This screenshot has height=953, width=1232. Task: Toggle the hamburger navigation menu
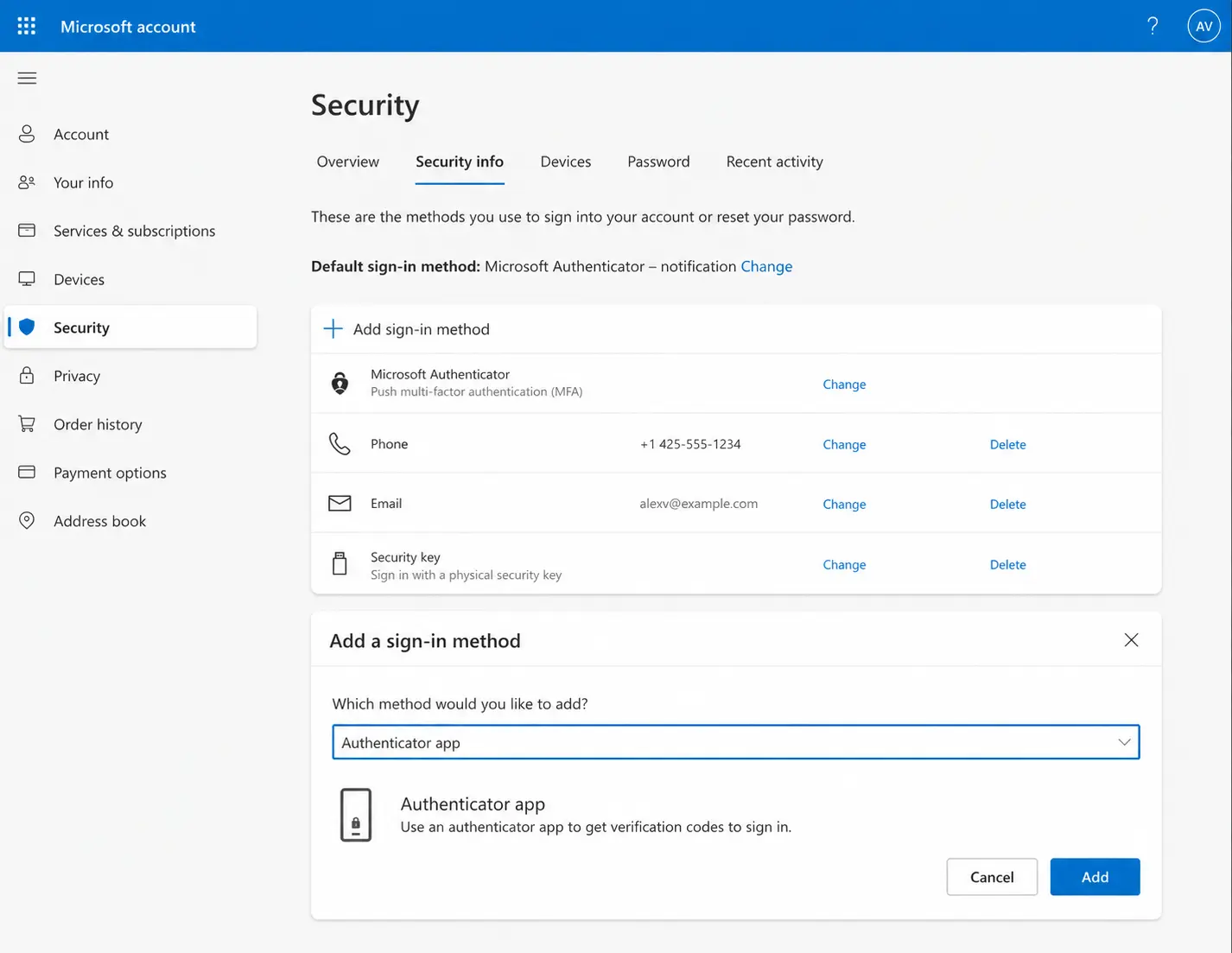tap(27, 79)
